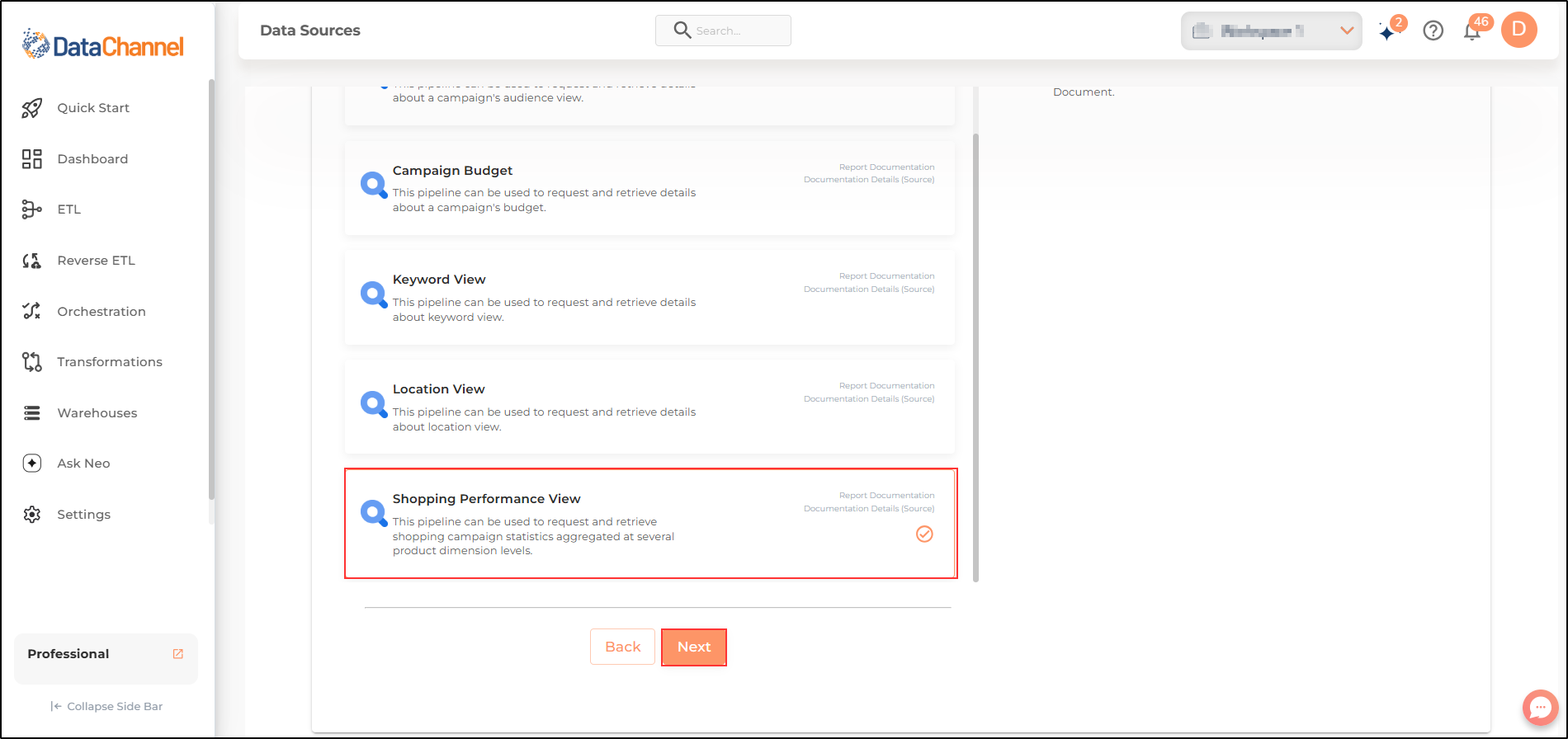Open the help question mark icon
1568x739 pixels.
(x=1433, y=31)
